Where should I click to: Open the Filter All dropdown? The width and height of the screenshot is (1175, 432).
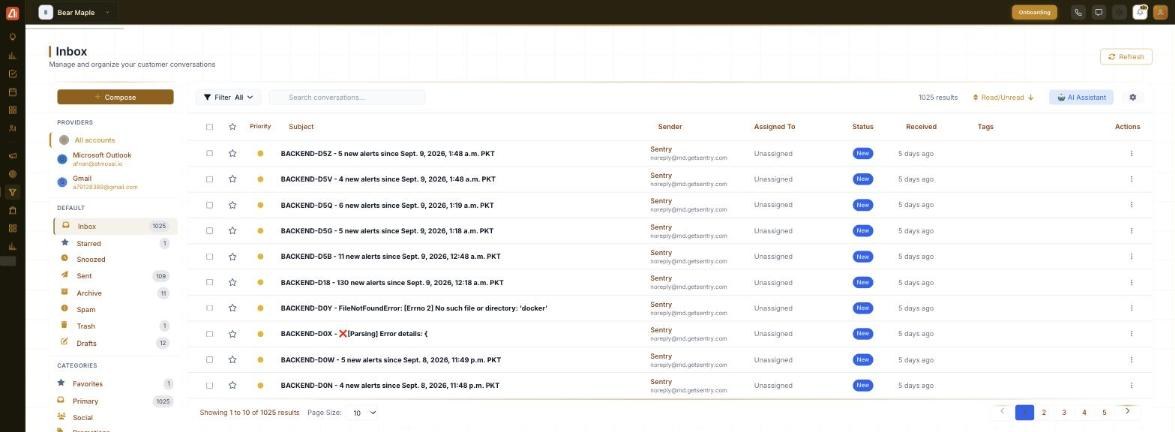tap(229, 98)
